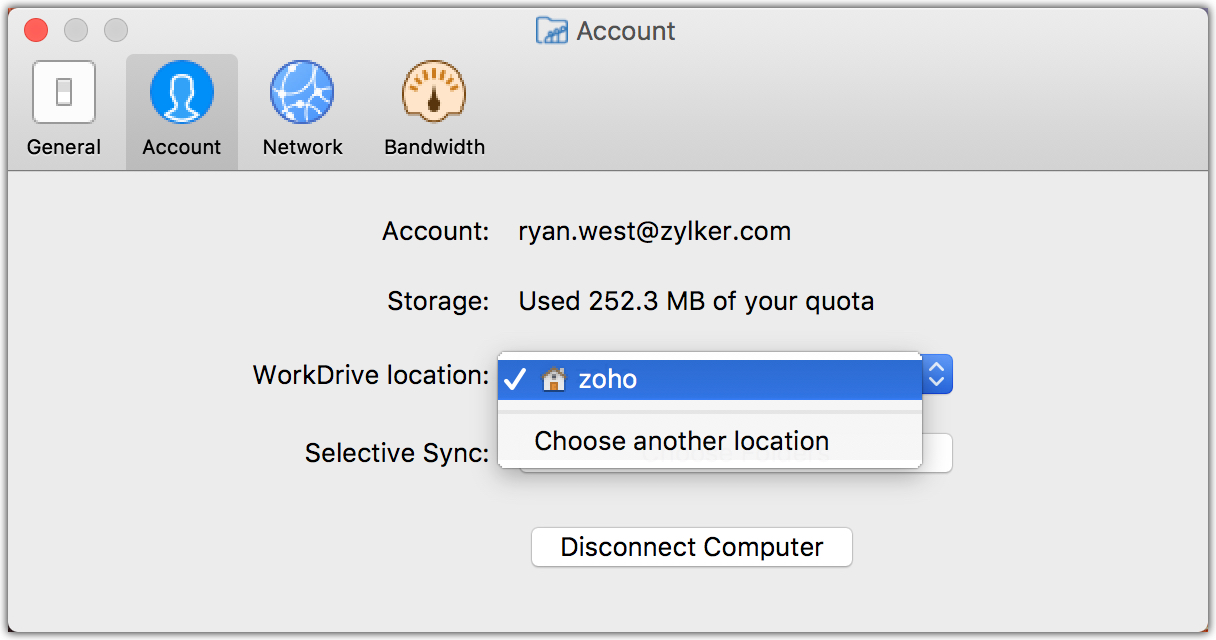Screen dimensions: 1216x640
Task: Click the ryan.west@zylker.com account text
Action: [x=654, y=232]
